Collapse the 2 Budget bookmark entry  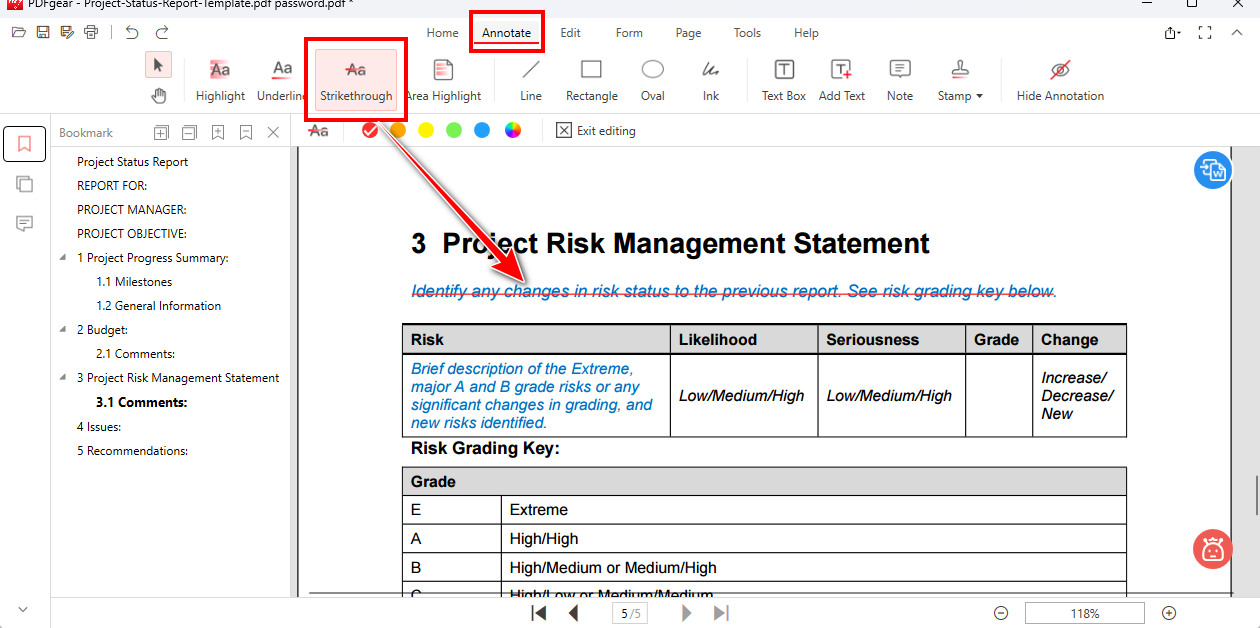[x=64, y=329]
